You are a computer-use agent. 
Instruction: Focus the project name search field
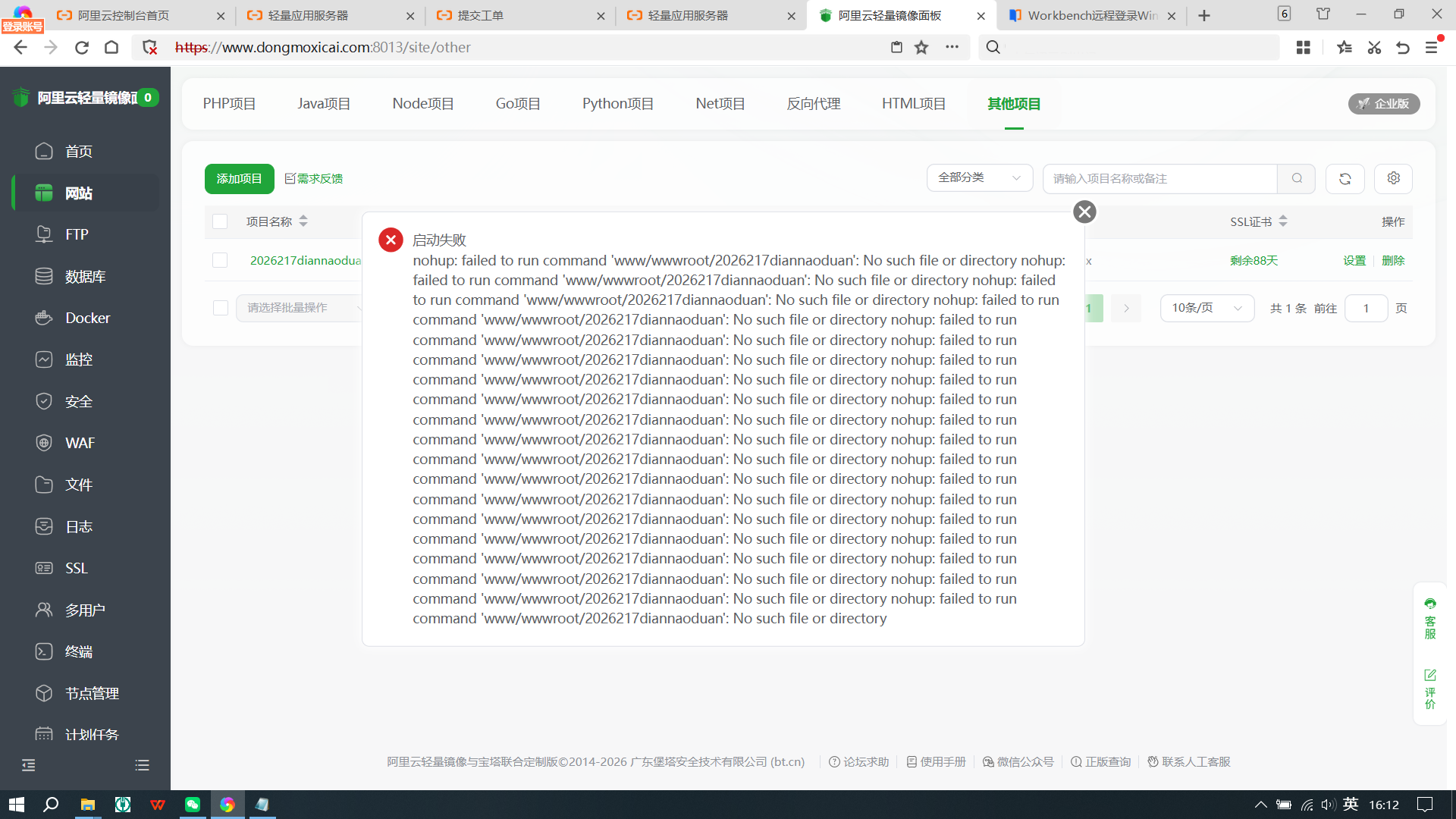click(x=1159, y=179)
